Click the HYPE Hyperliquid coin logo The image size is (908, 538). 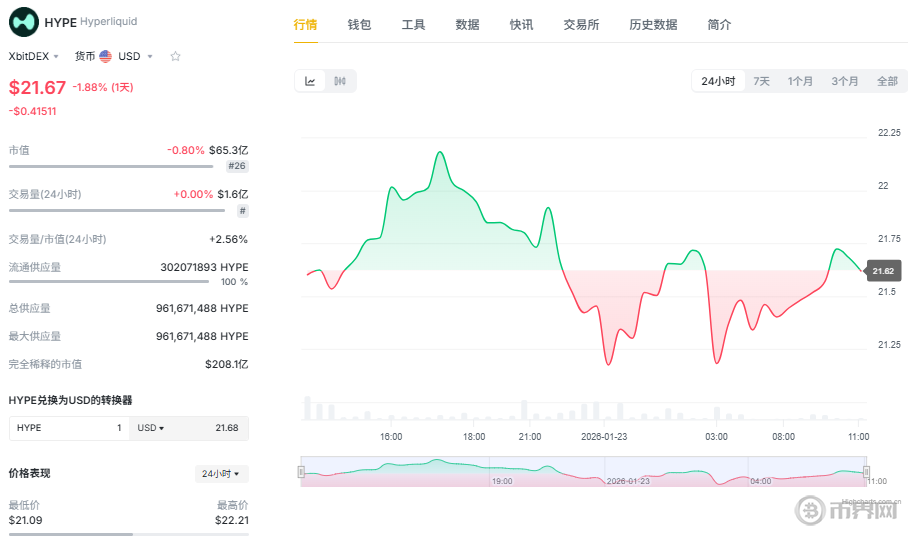pyautogui.click(x=24, y=21)
